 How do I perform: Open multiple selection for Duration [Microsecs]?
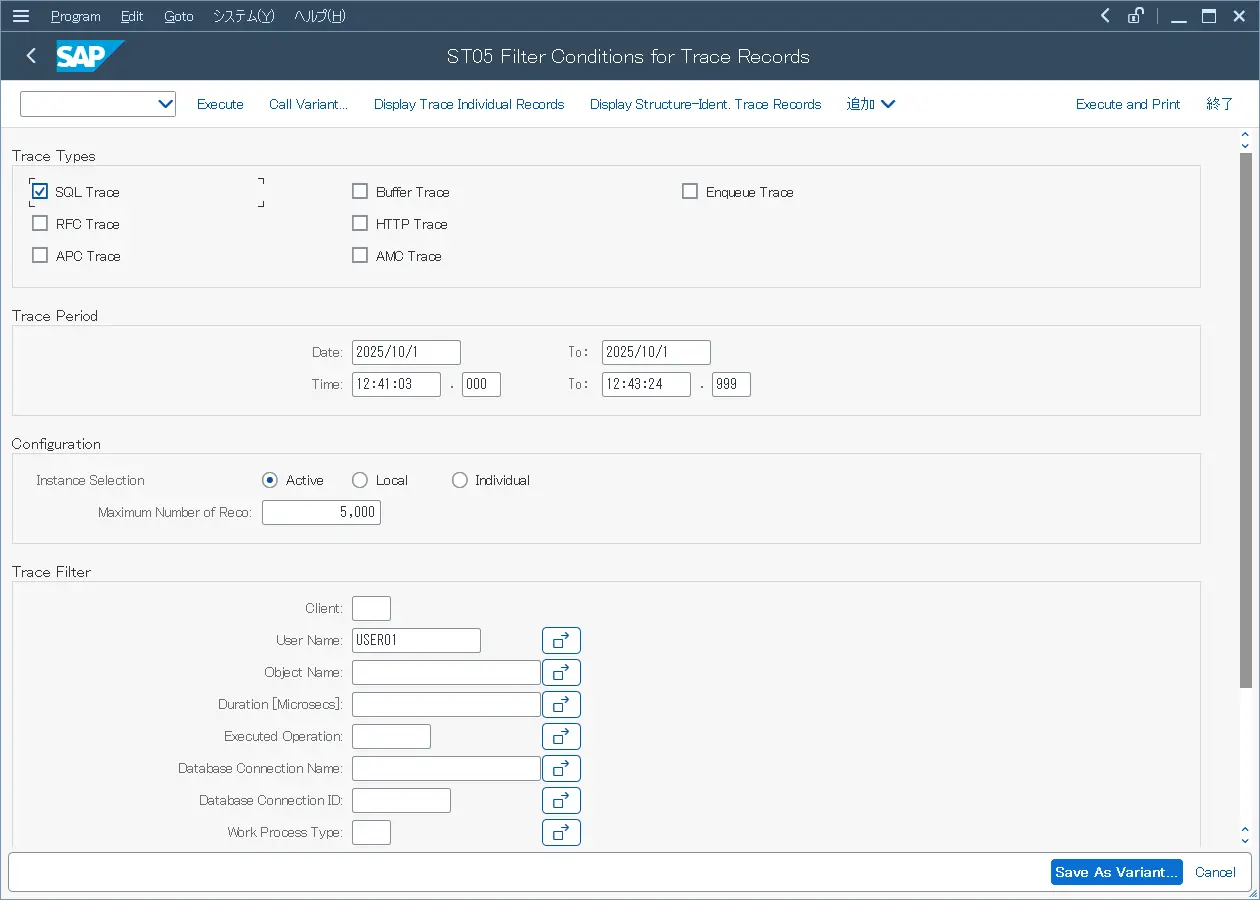point(561,704)
